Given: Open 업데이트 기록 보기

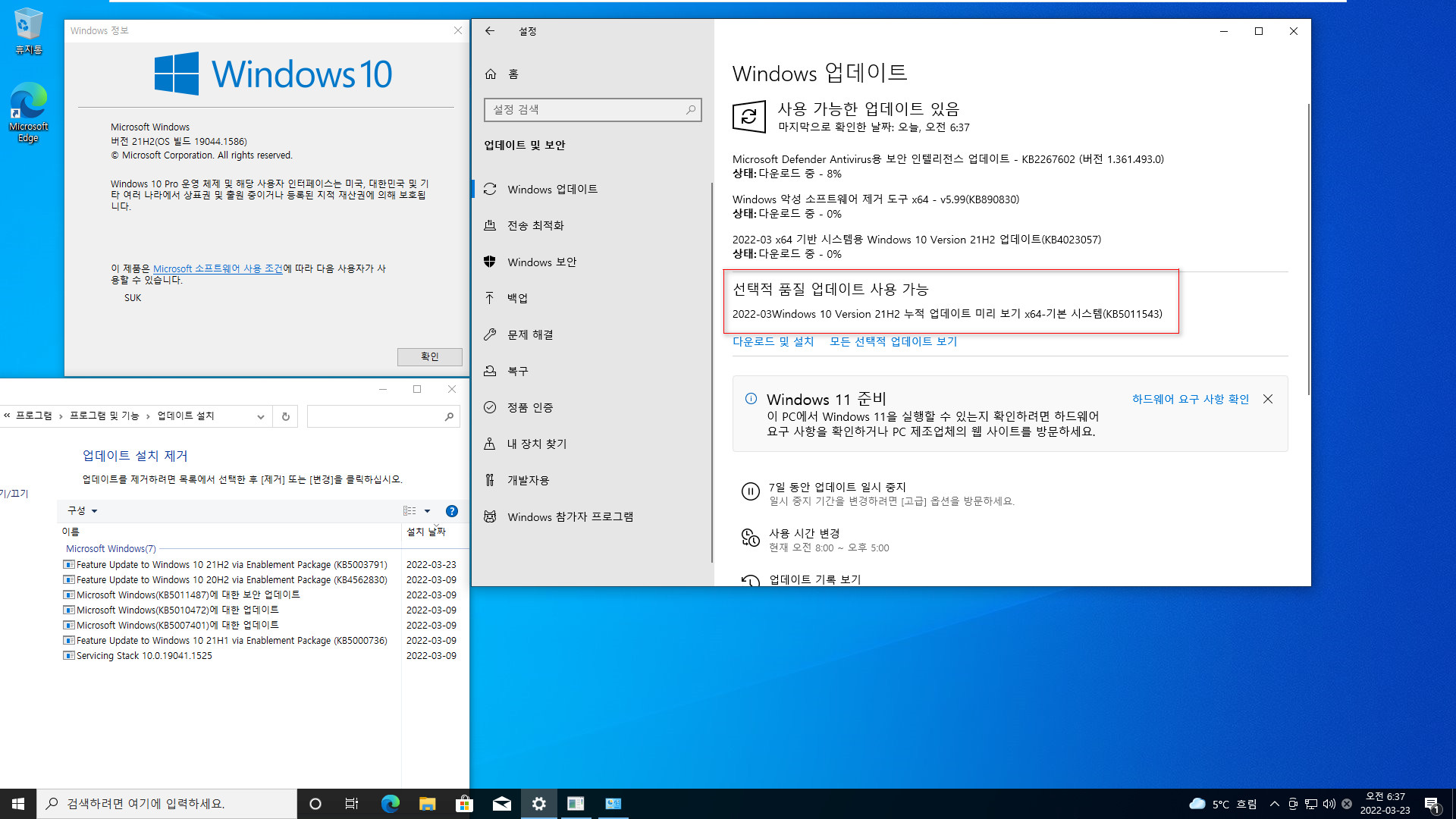Looking at the screenshot, I should [815, 579].
